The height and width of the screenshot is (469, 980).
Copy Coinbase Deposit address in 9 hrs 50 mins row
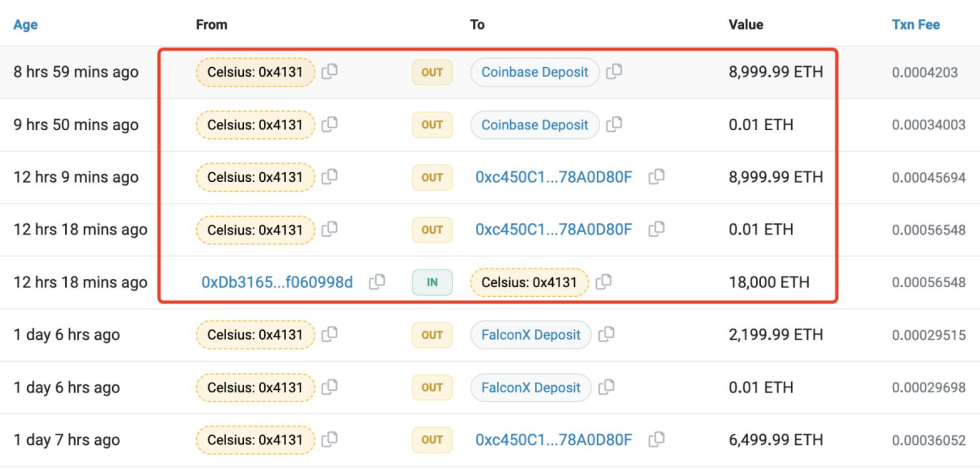pos(614,124)
